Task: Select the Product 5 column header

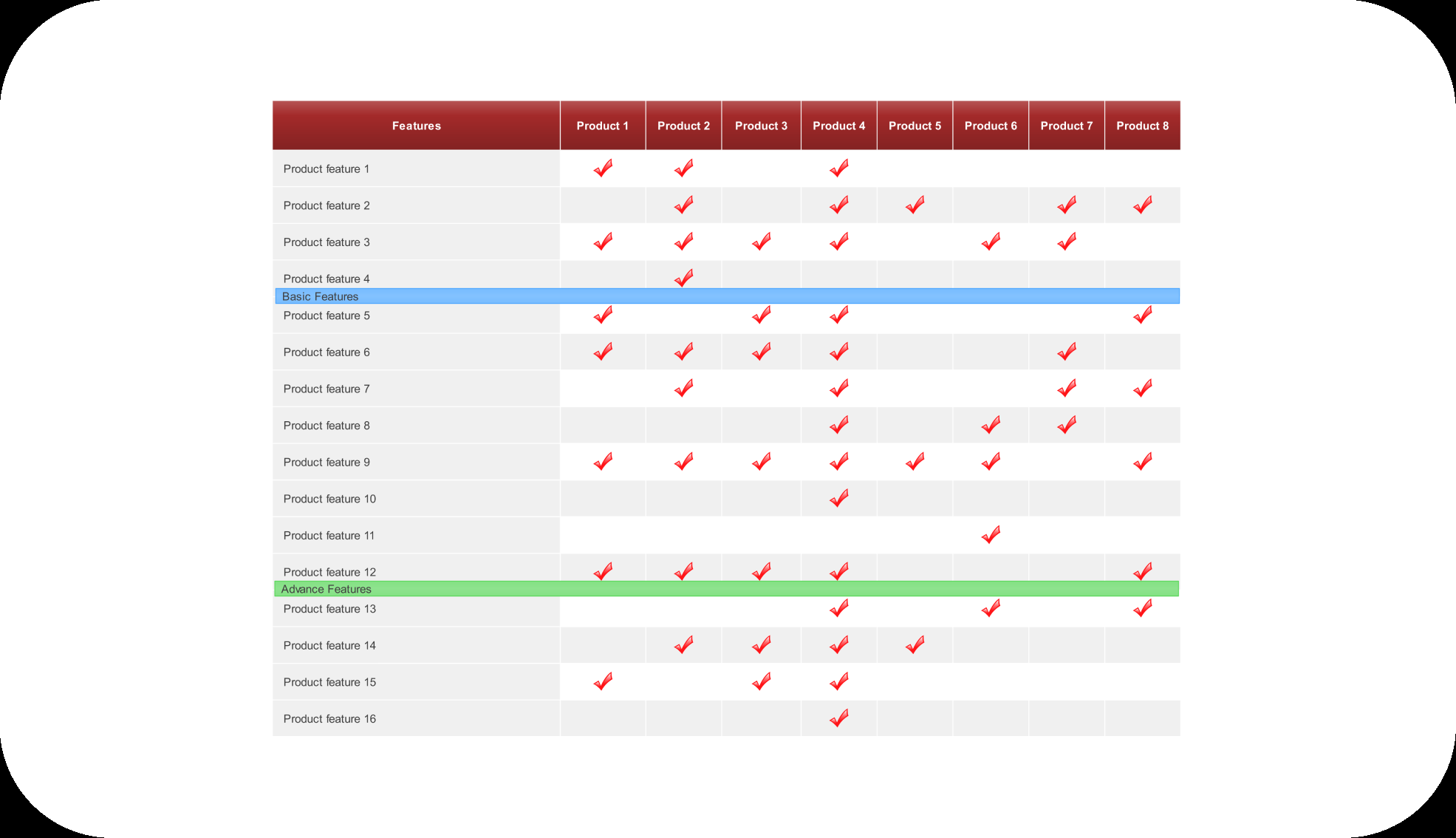Action: pos(915,126)
